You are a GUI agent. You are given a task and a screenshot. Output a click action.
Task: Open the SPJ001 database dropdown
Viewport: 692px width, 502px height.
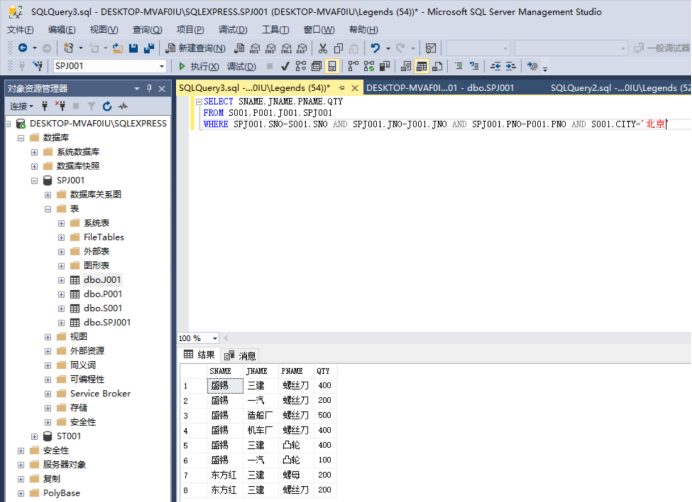point(162,66)
